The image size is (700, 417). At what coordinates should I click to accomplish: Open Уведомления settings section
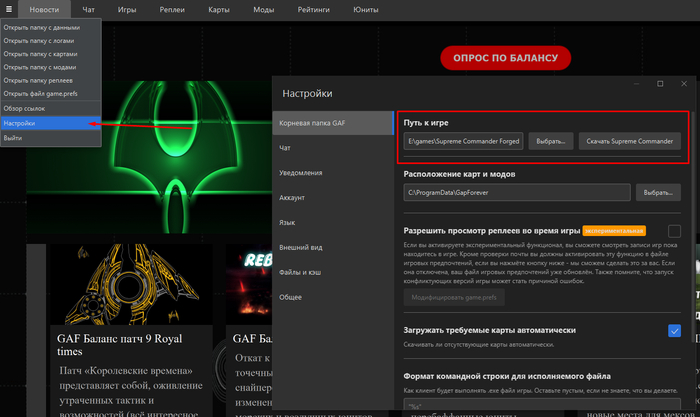tap(302, 172)
